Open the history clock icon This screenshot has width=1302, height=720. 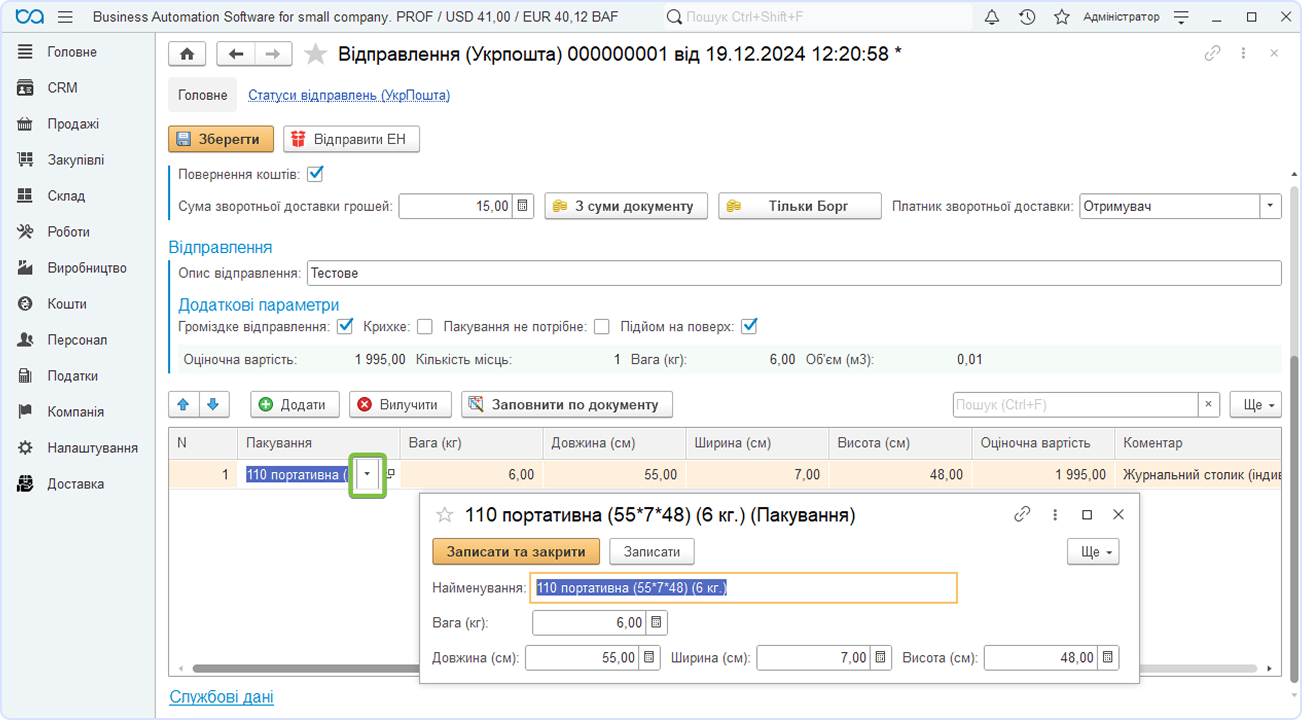click(x=1027, y=17)
